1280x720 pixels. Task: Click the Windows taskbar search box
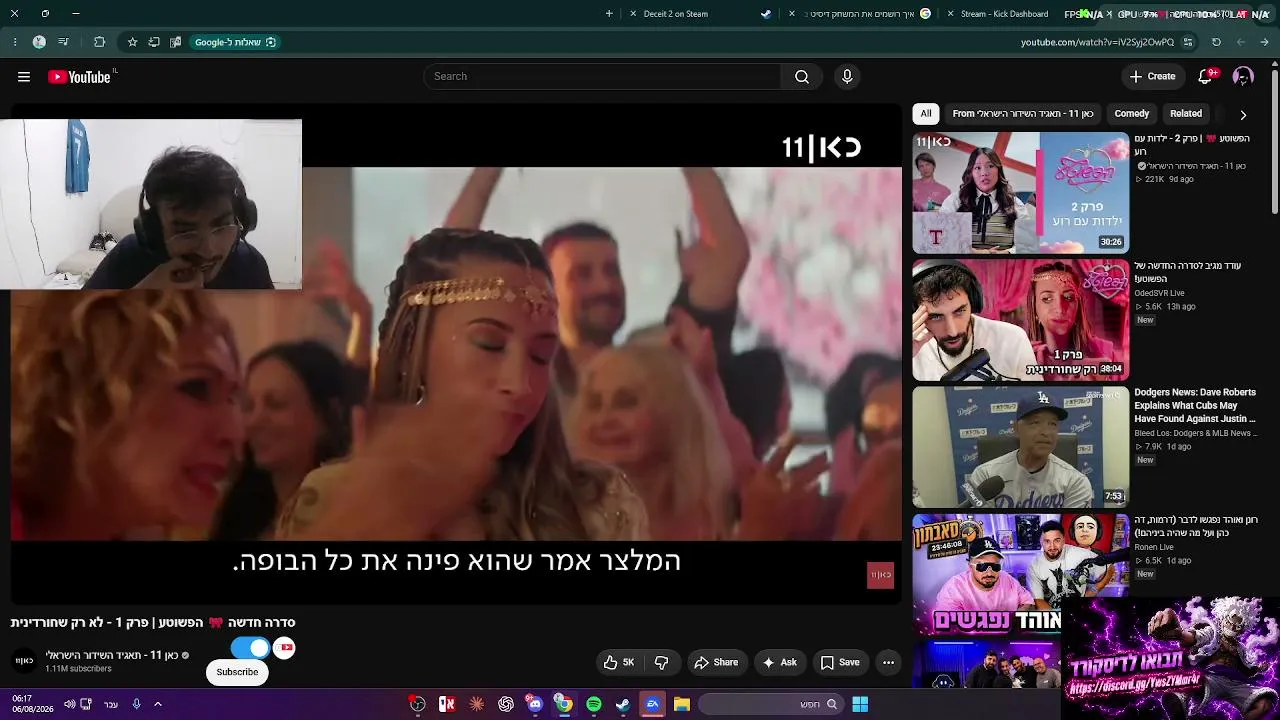770,704
